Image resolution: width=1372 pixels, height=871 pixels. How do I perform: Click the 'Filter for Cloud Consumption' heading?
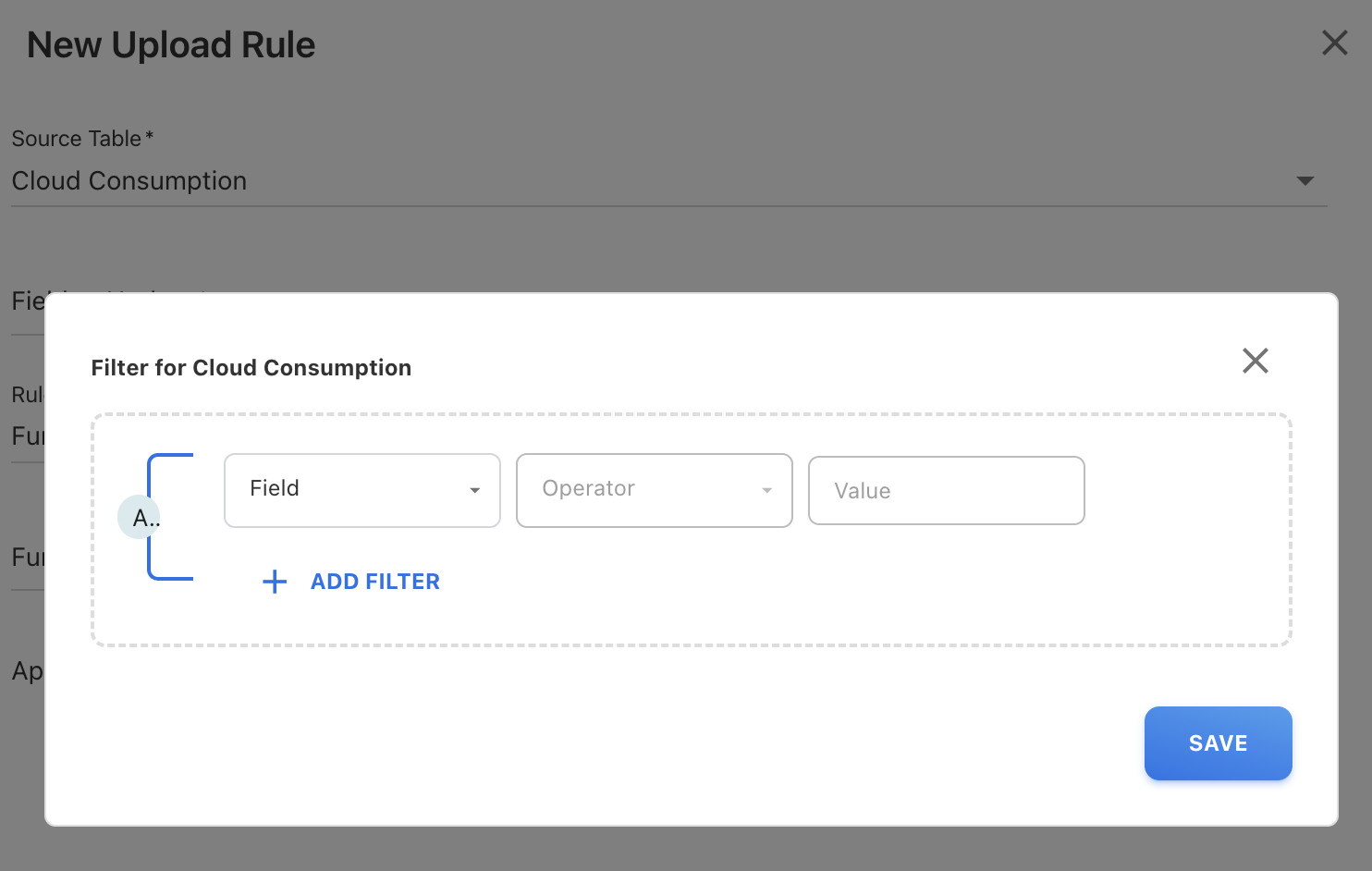(x=251, y=368)
